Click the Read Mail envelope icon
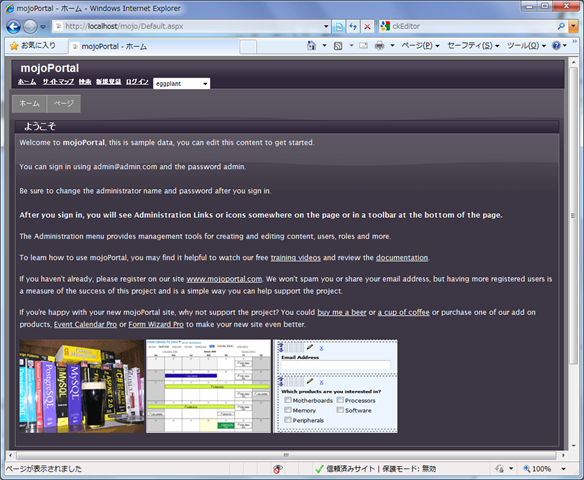Image resolution: width=584 pixels, height=480 pixels. point(363,45)
